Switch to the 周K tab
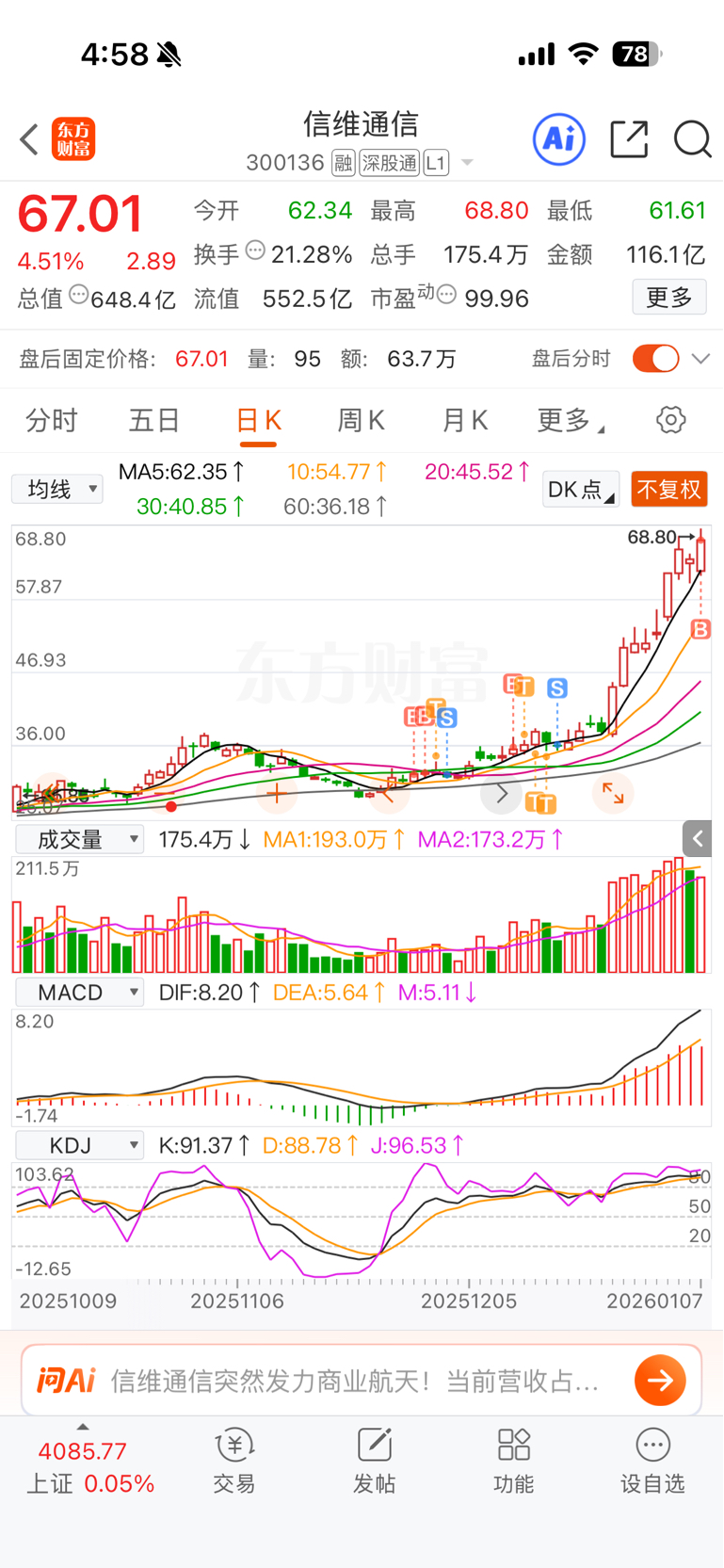 pyautogui.click(x=362, y=420)
